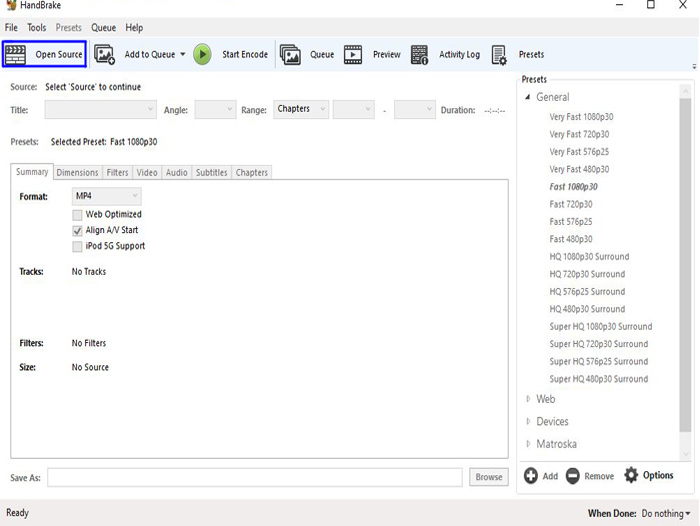700x526 pixels.
Task: Select HQ 480p30 Surround preset
Action: coord(587,309)
